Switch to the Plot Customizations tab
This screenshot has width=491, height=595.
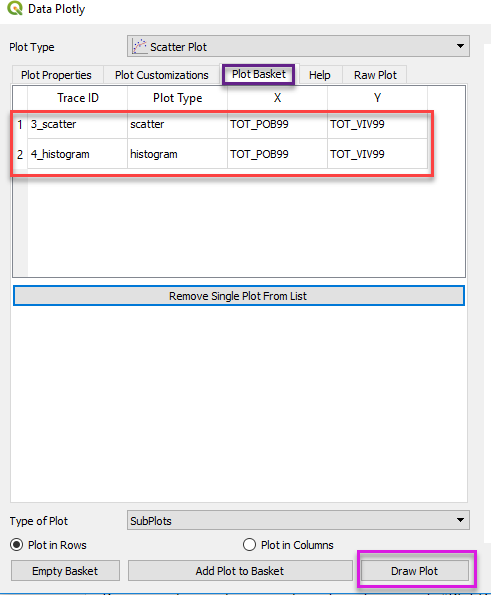[x=162, y=75]
